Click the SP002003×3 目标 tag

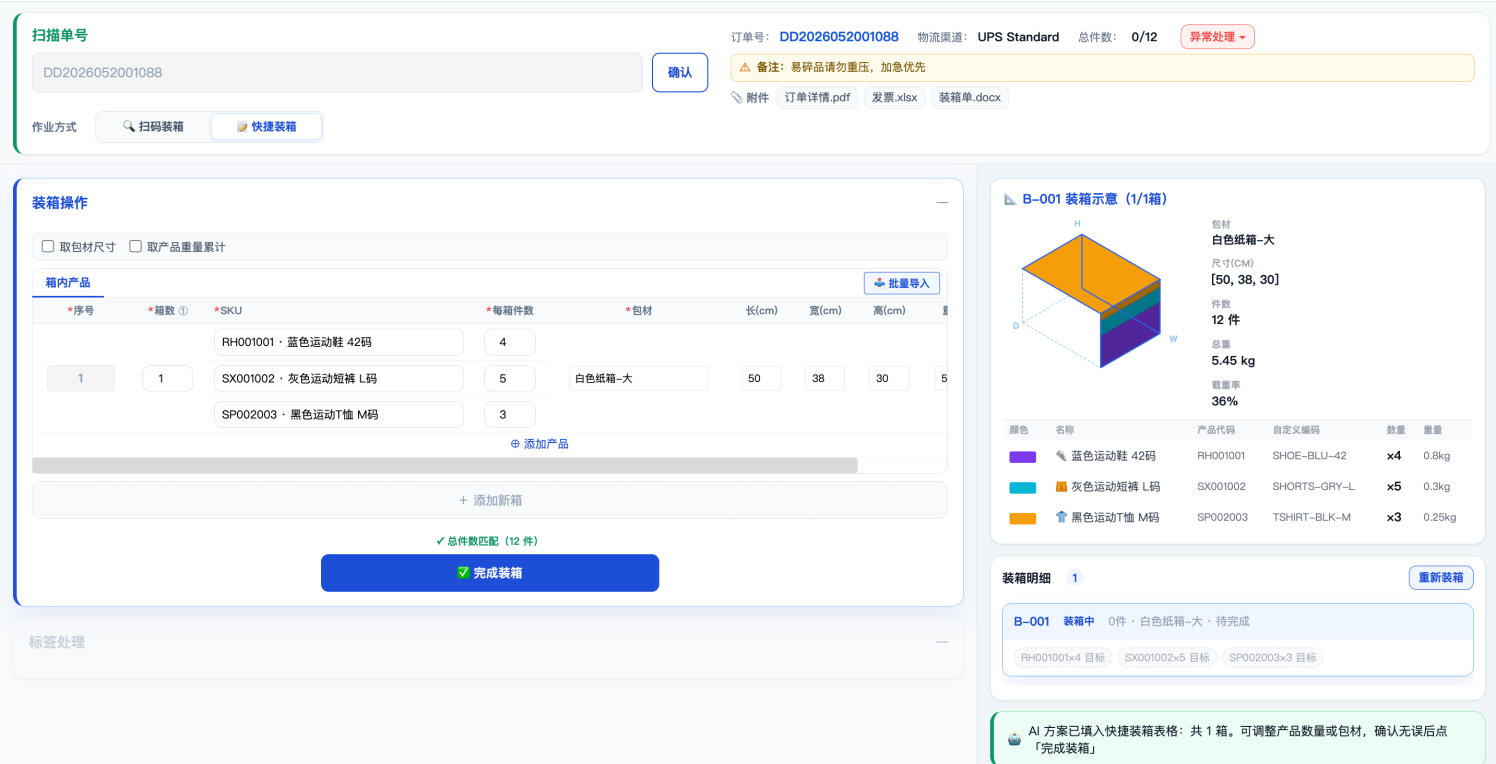(1272, 658)
